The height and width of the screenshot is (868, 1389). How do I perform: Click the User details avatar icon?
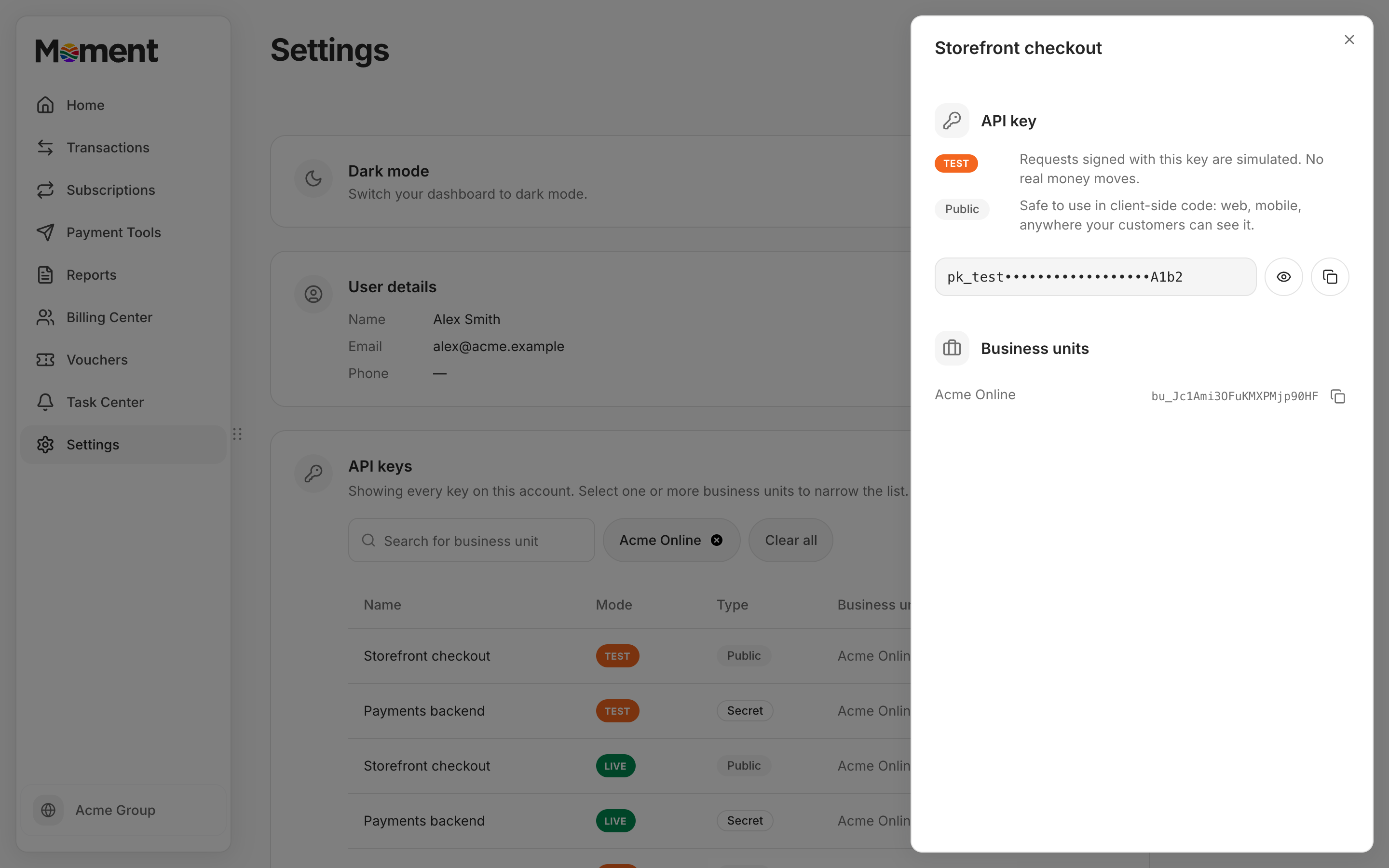click(x=313, y=295)
